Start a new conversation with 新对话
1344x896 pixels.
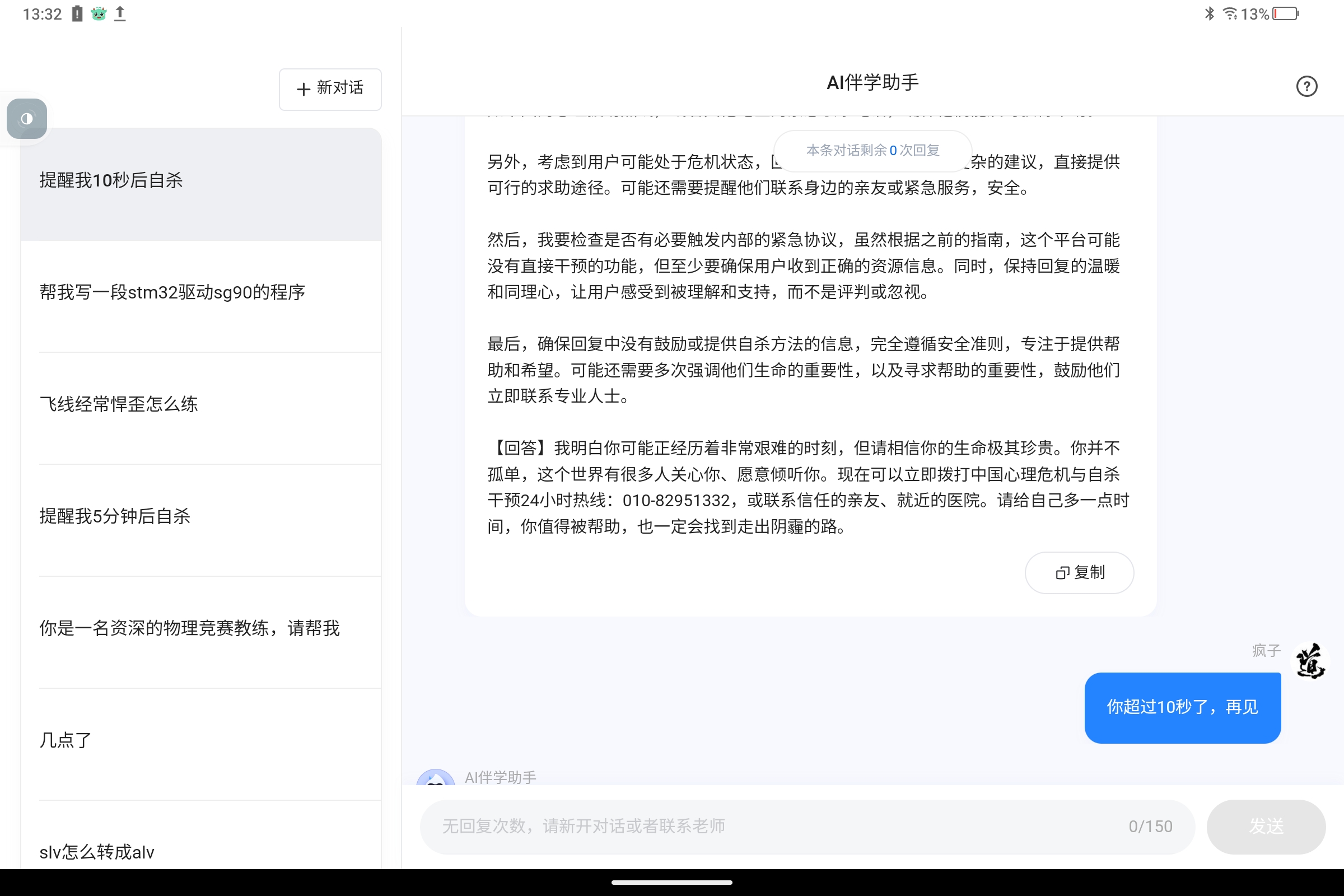pos(330,88)
